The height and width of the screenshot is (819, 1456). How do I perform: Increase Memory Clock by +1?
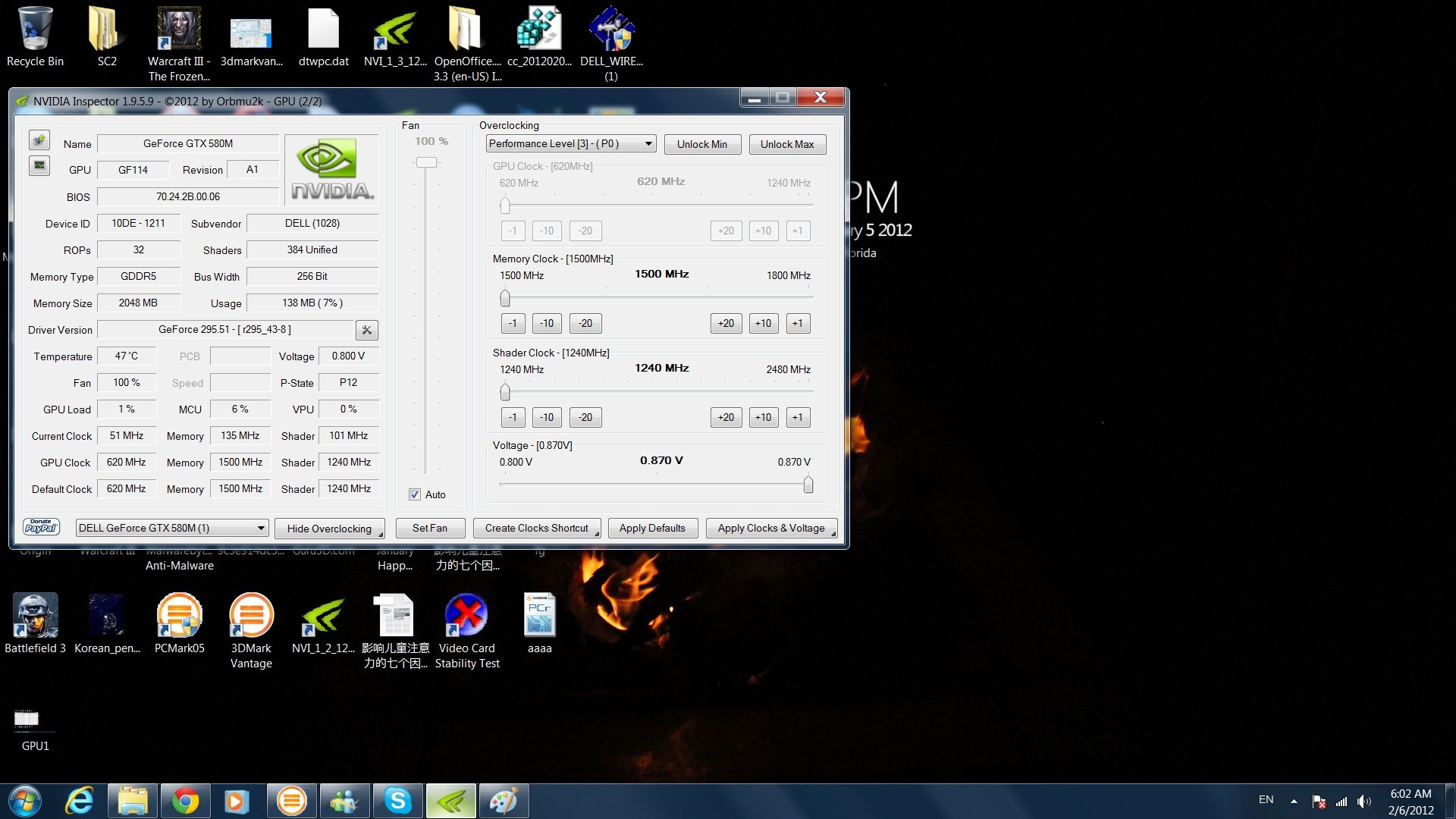click(798, 323)
